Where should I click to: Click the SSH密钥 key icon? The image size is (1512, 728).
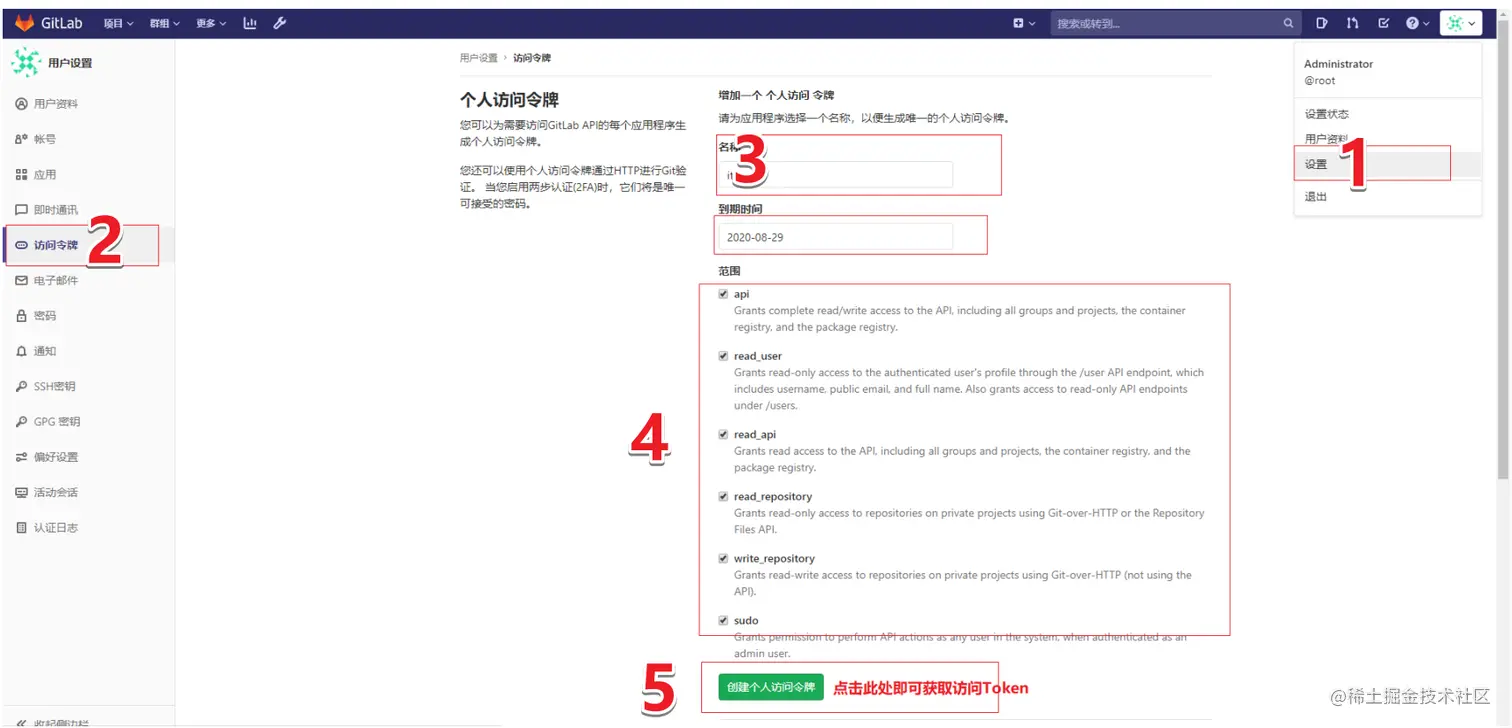[x=22, y=386]
